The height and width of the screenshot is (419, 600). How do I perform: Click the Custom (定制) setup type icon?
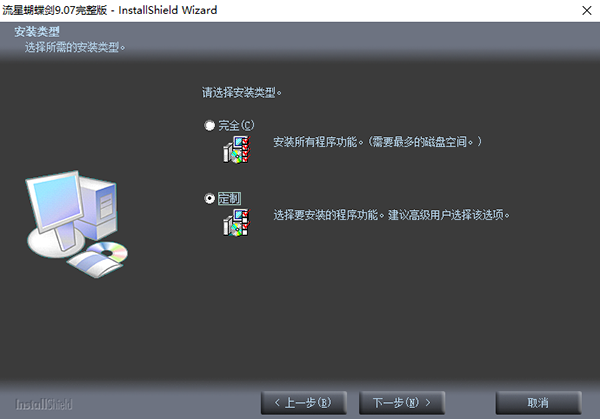click(234, 221)
